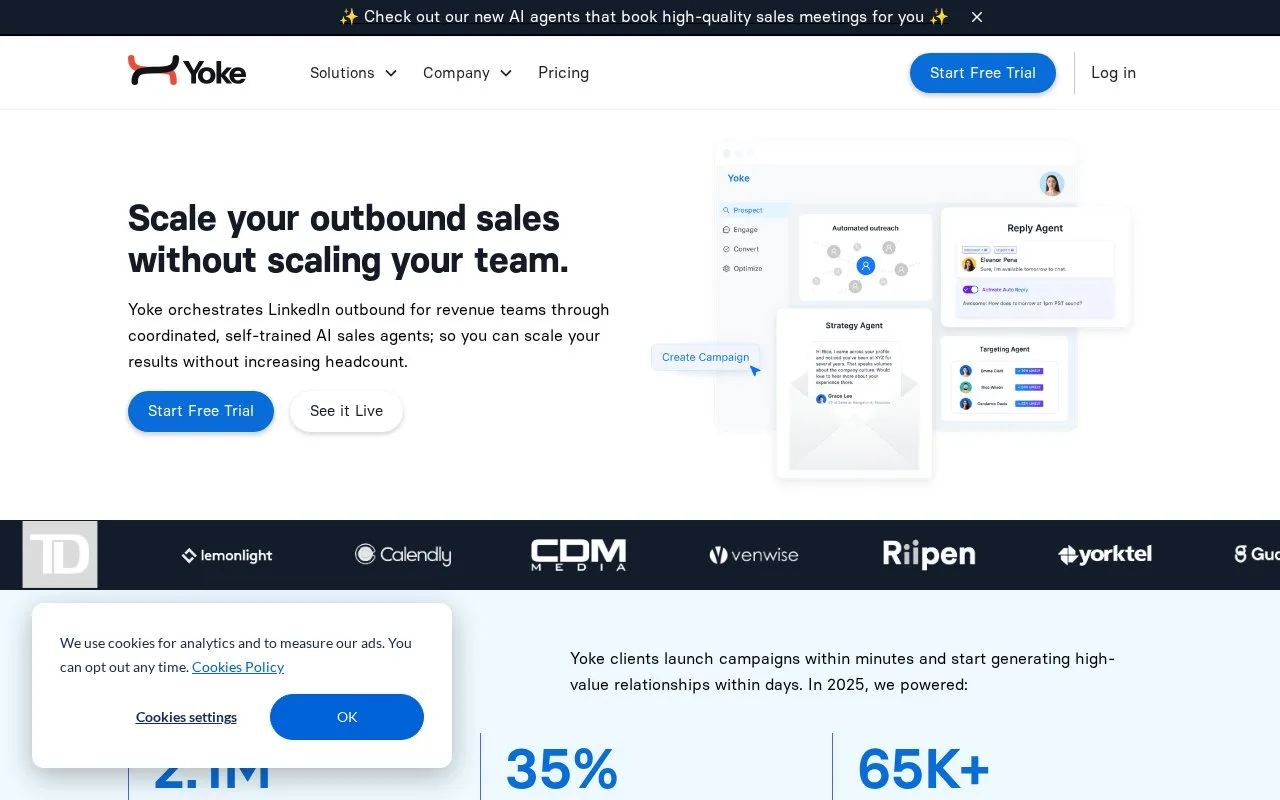Click headline "Scale your outbound sales"

point(344,217)
